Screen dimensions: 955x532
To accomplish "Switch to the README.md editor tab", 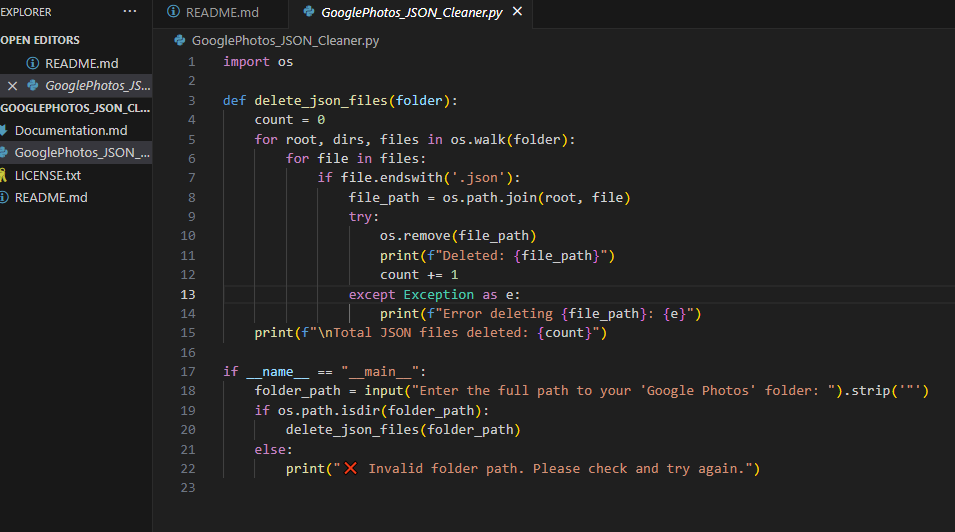I will (220, 12).
